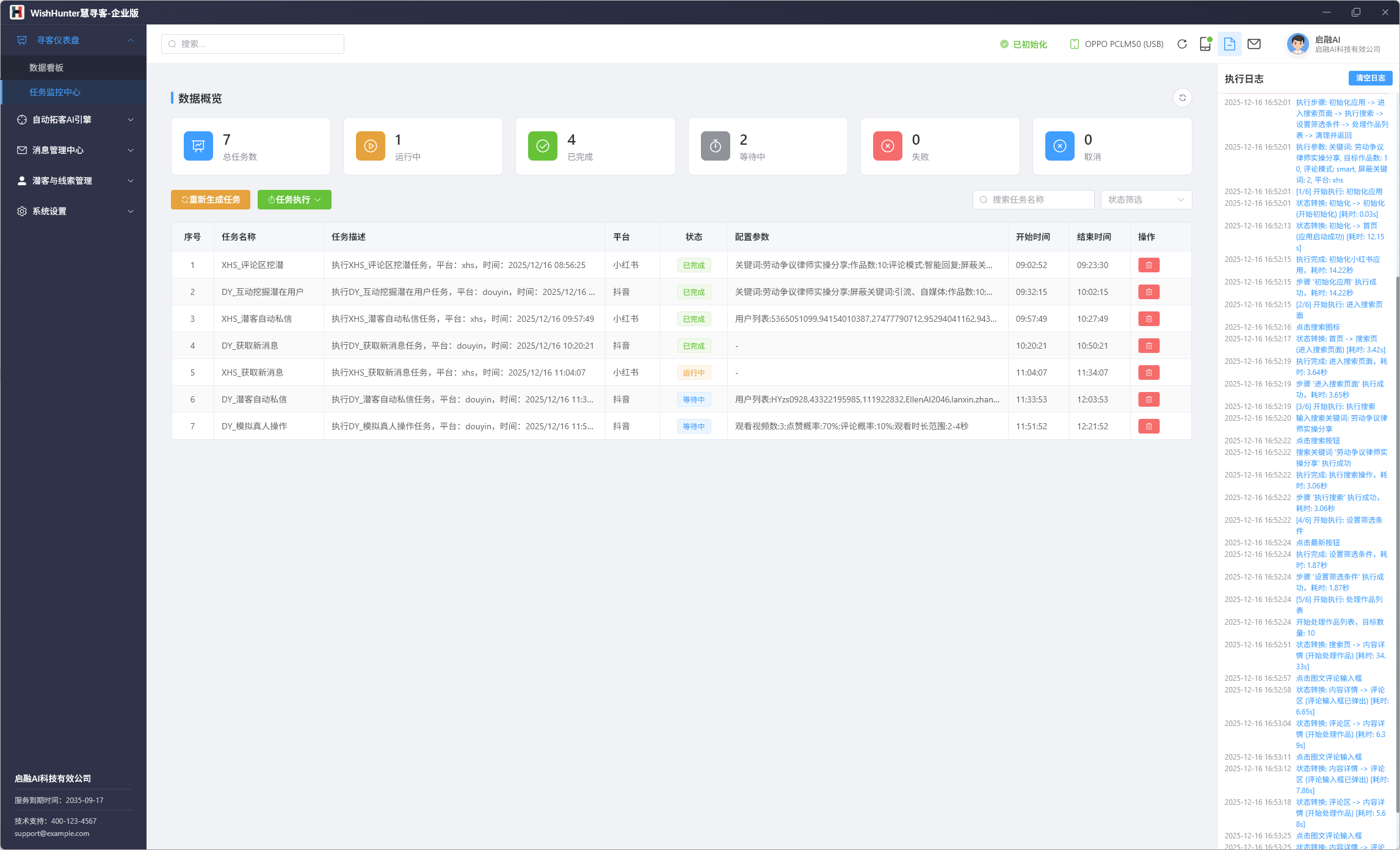Click the 清空日志 button
This screenshot has height=850, width=1400.
coord(1370,78)
